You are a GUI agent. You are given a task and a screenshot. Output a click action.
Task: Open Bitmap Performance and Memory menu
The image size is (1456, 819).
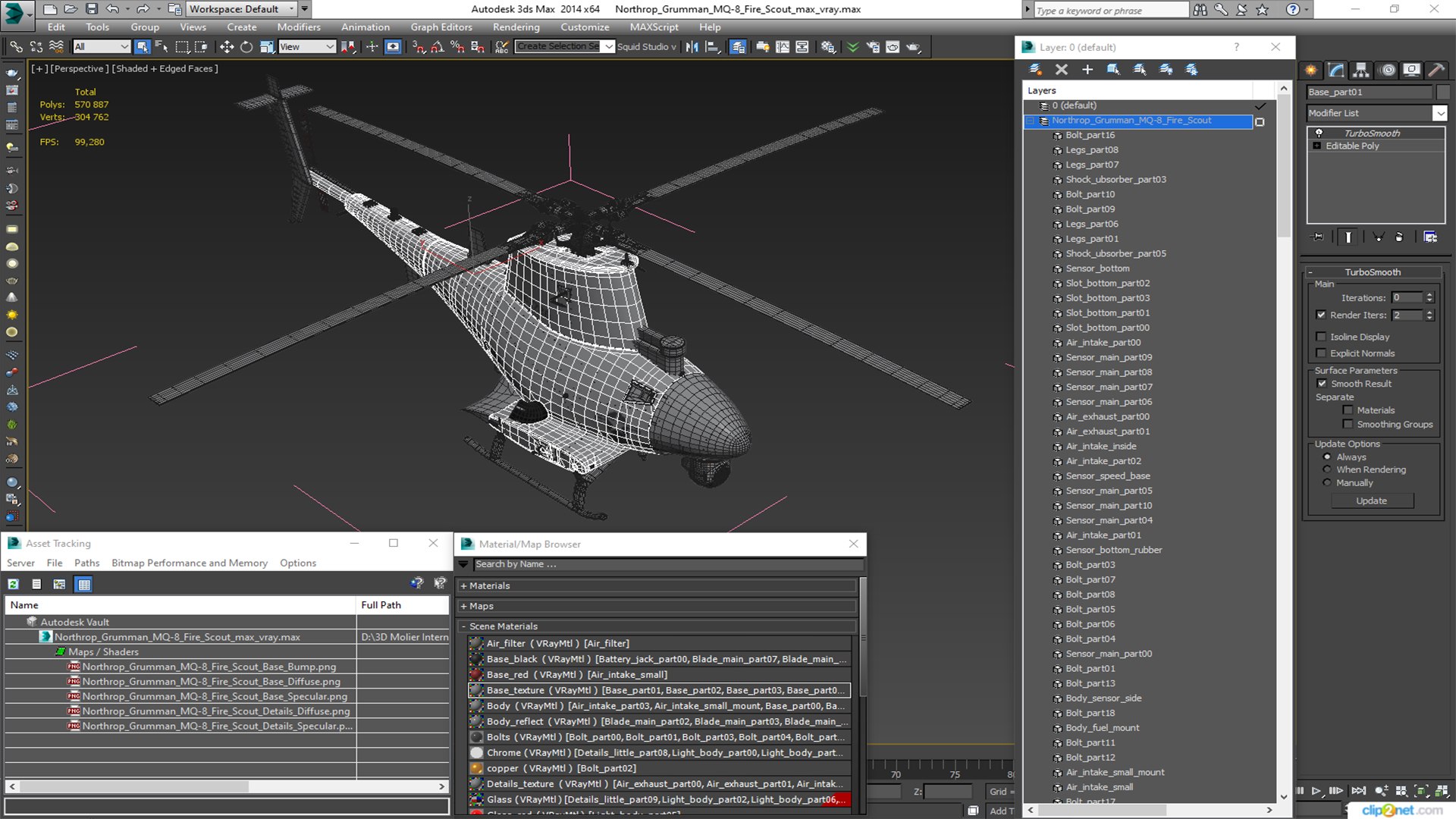pyautogui.click(x=190, y=563)
